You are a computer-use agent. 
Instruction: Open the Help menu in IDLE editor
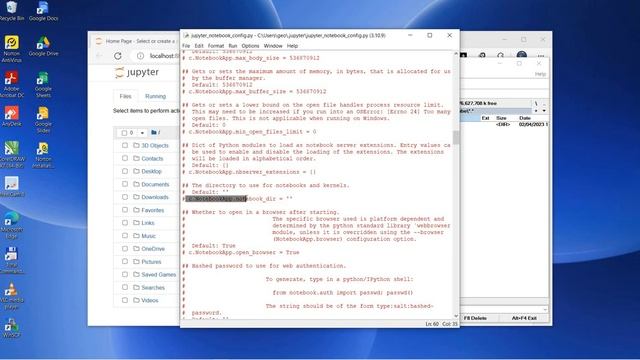[292, 46]
